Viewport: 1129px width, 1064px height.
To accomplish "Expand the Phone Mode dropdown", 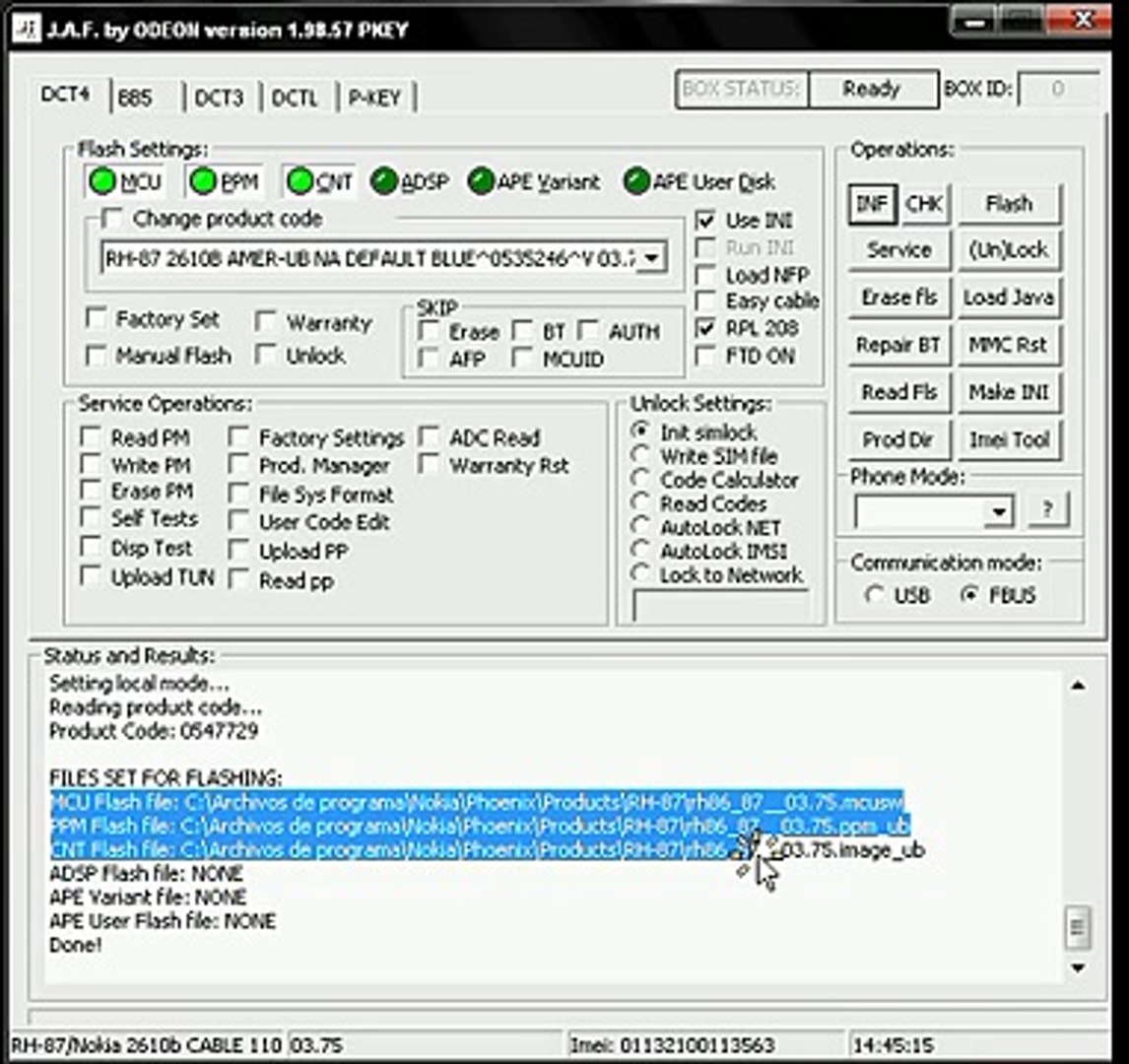I will (x=999, y=511).
